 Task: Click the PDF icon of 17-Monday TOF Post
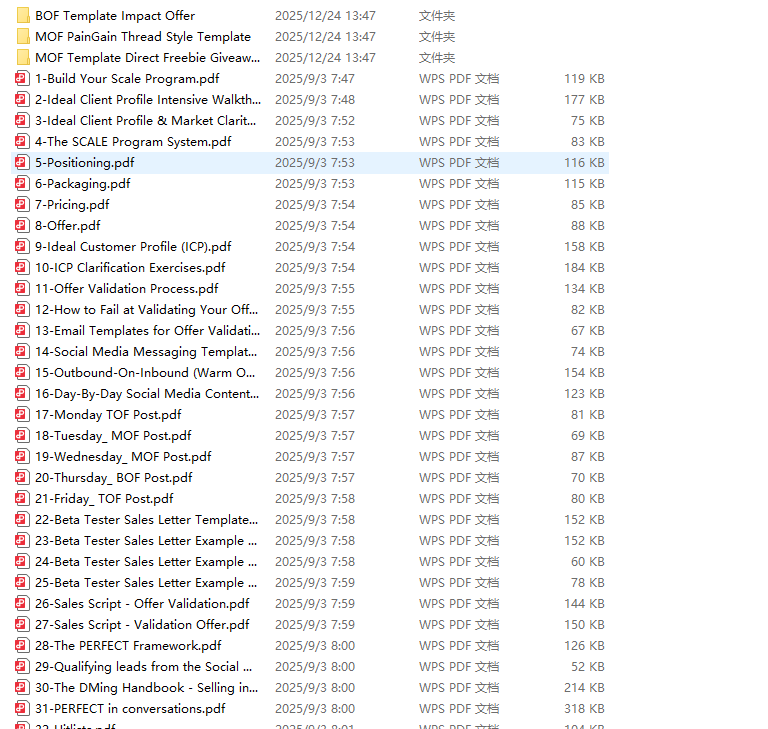coord(23,415)
